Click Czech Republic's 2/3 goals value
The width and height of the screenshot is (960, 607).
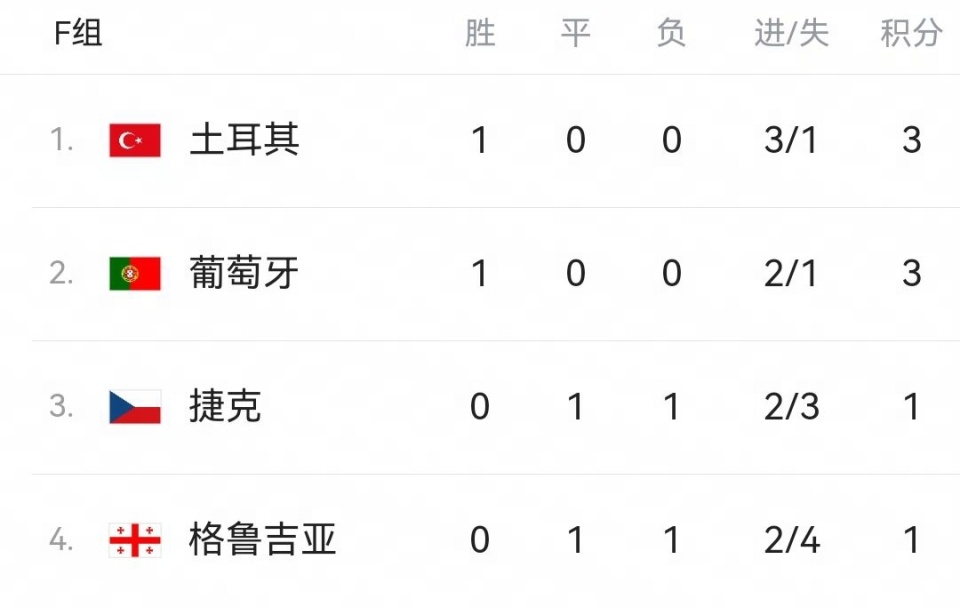coord(791,407)
